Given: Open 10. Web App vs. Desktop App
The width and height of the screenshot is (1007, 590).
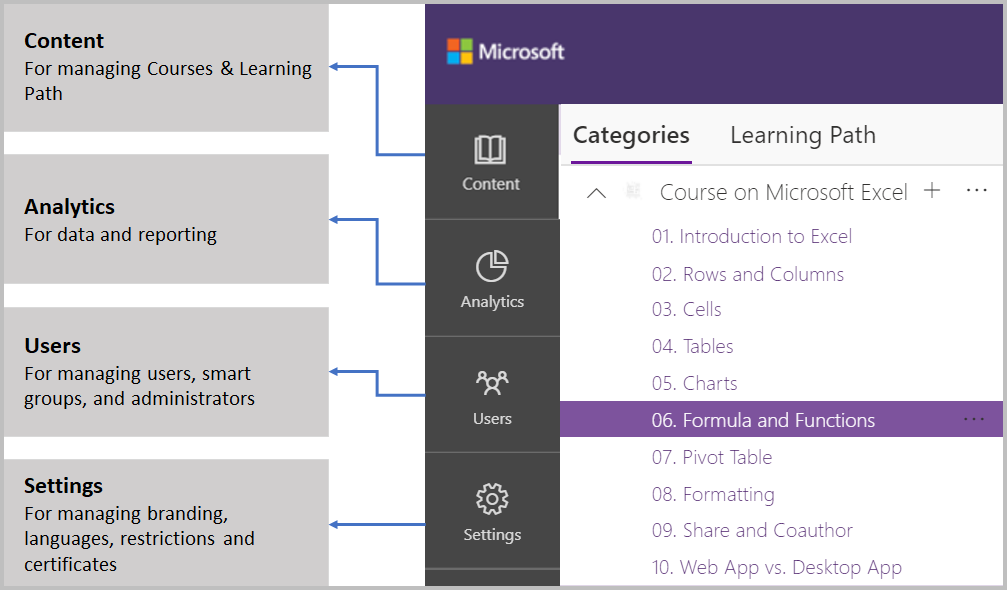Looking at the screenshot, I should [x=776, y=568].
